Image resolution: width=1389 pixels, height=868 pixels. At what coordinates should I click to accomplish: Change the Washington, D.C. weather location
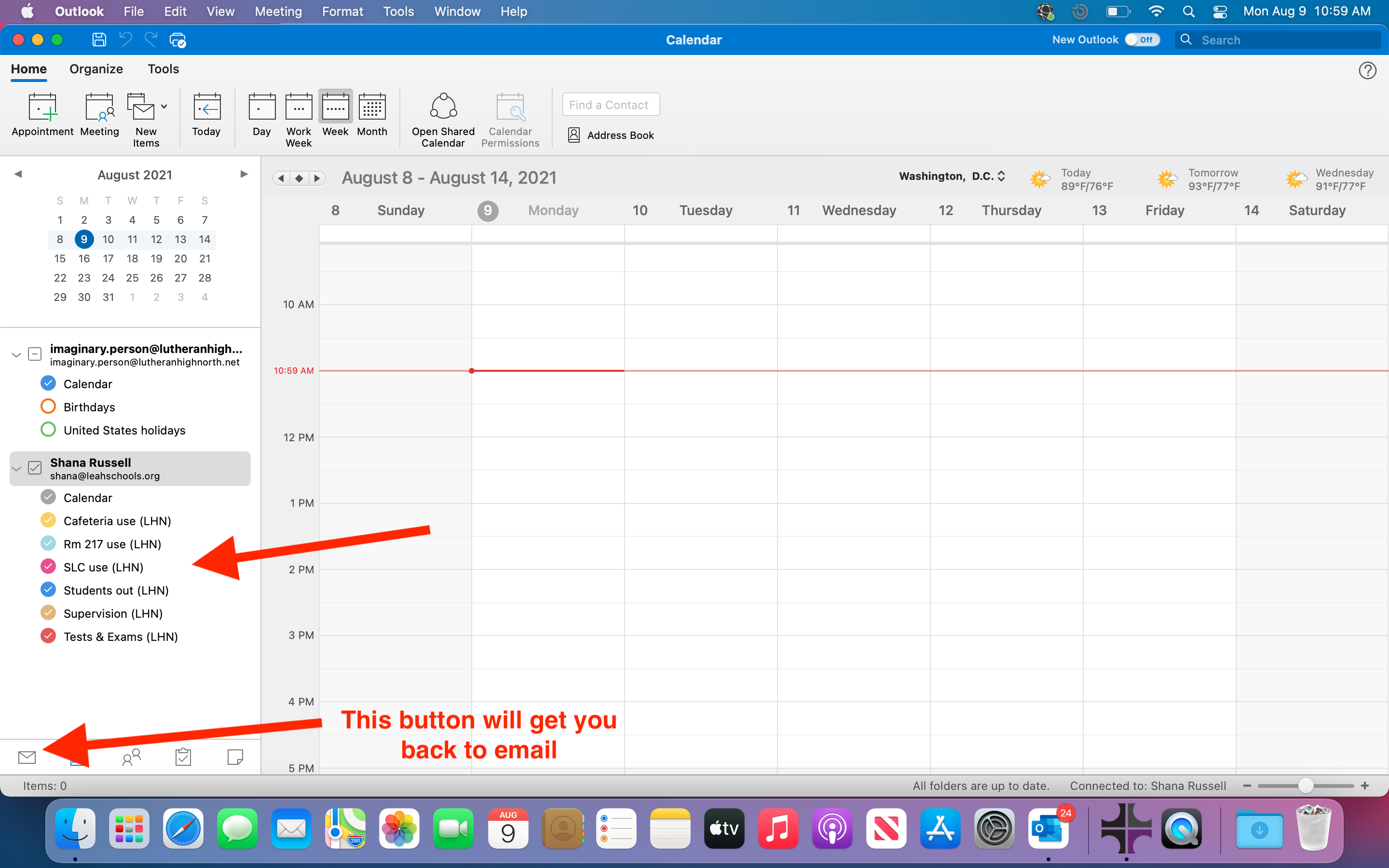(x=952, y=176)
